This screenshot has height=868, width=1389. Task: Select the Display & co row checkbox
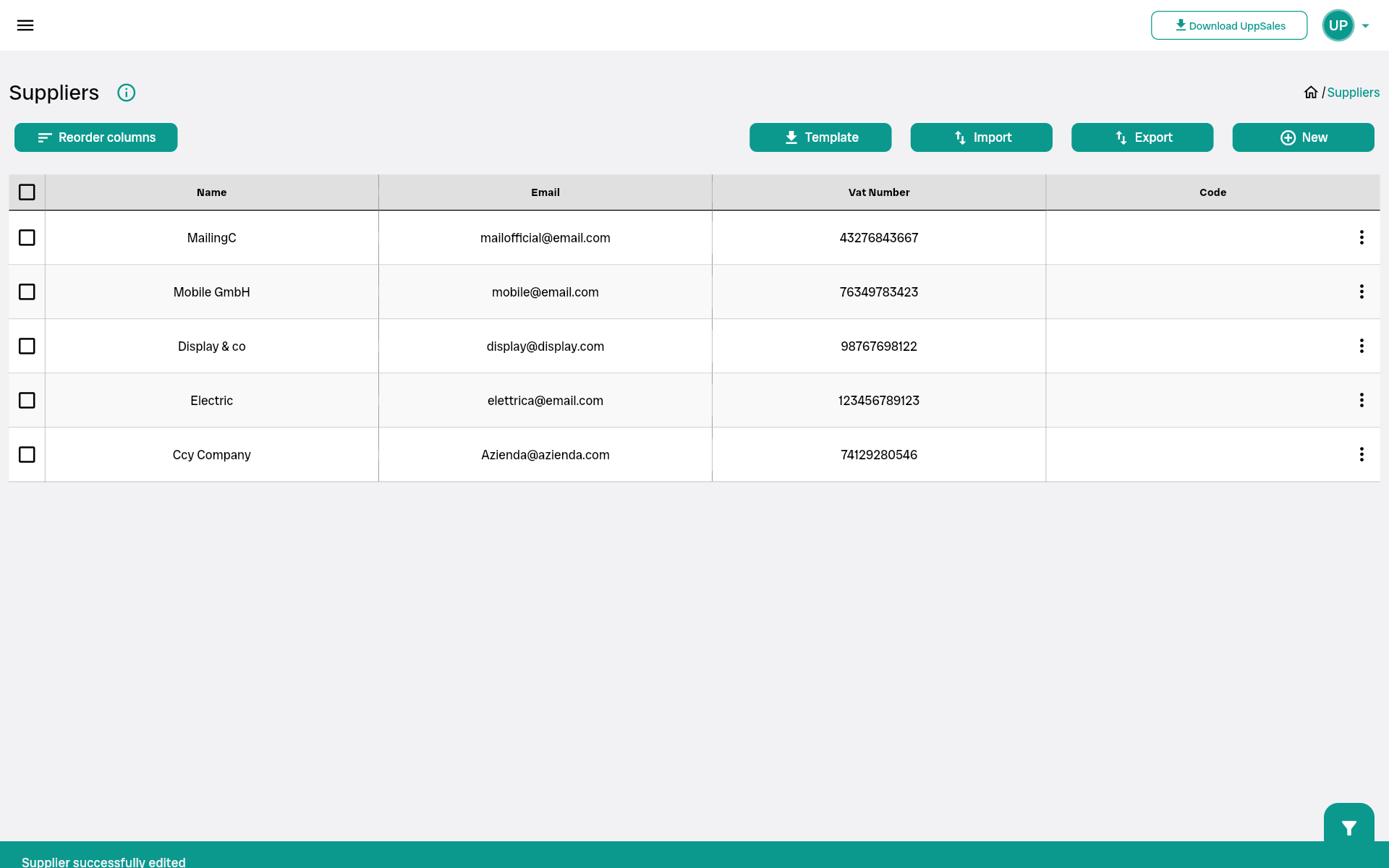click(x=27, y=346)
